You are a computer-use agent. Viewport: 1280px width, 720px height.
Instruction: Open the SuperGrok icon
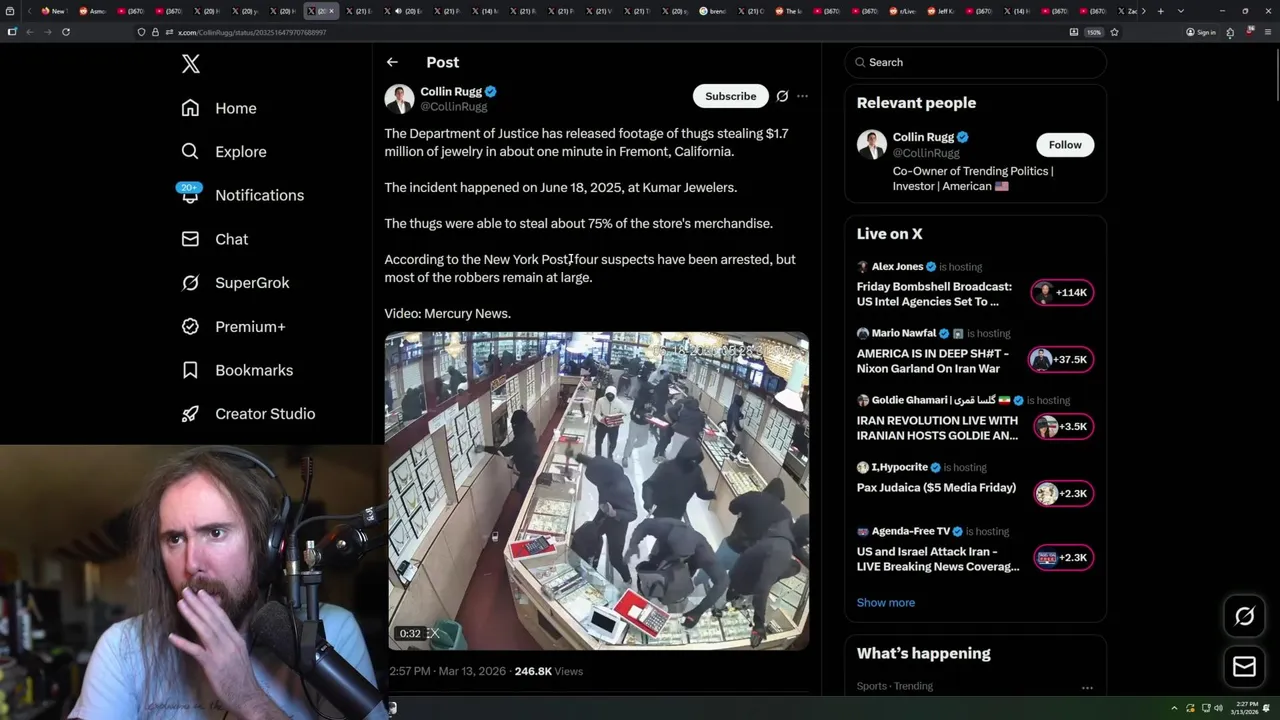pos(190,282)
